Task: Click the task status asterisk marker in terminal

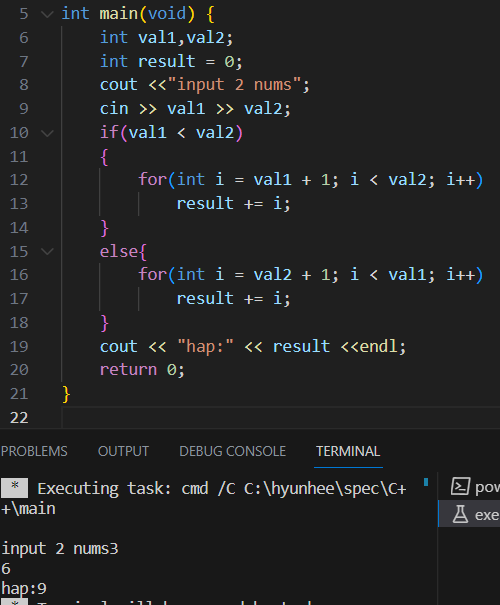Action: tap(15, 488)
